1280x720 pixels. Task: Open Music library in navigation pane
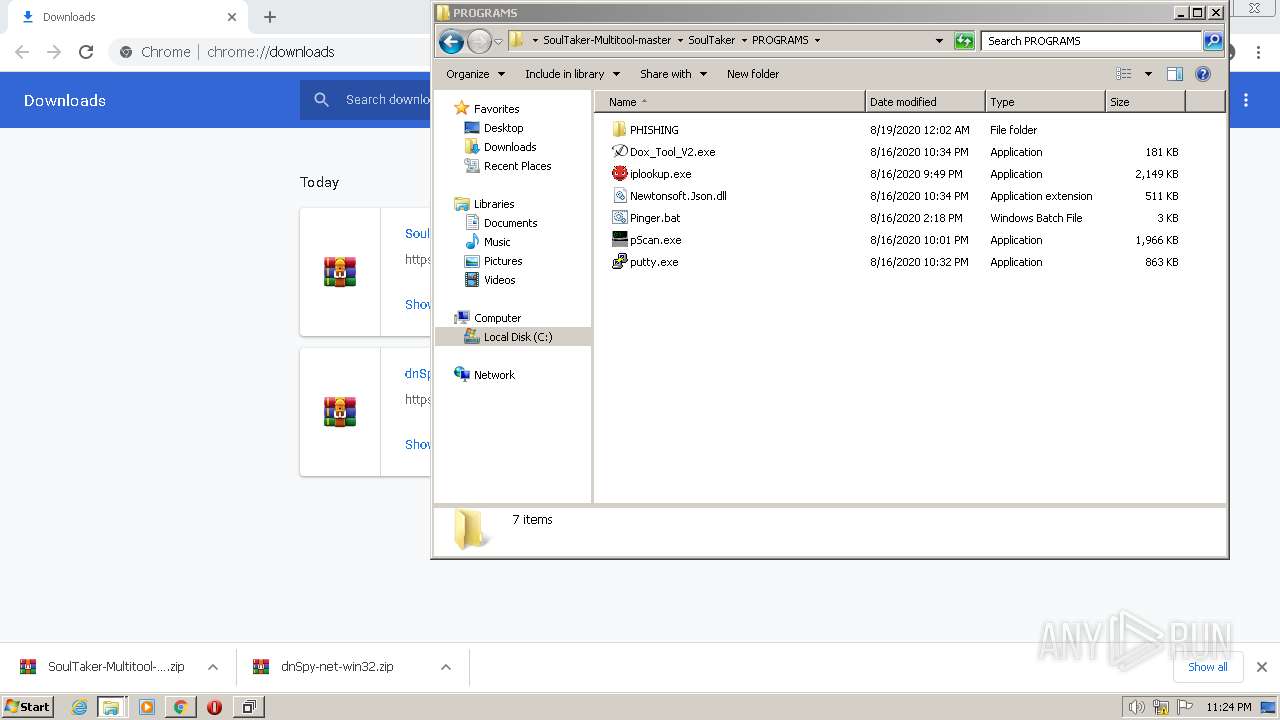pos(497,242)
